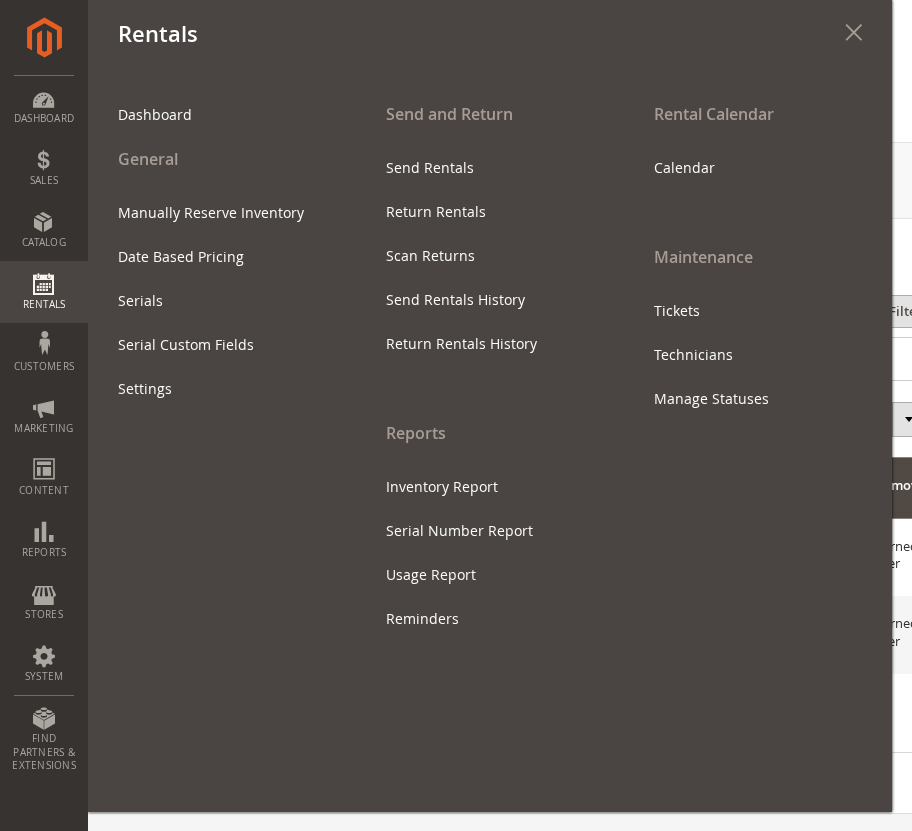The width and height of the screenshot is (912, 831).
Task: Open the Technicians page
Action: [693, 355]
